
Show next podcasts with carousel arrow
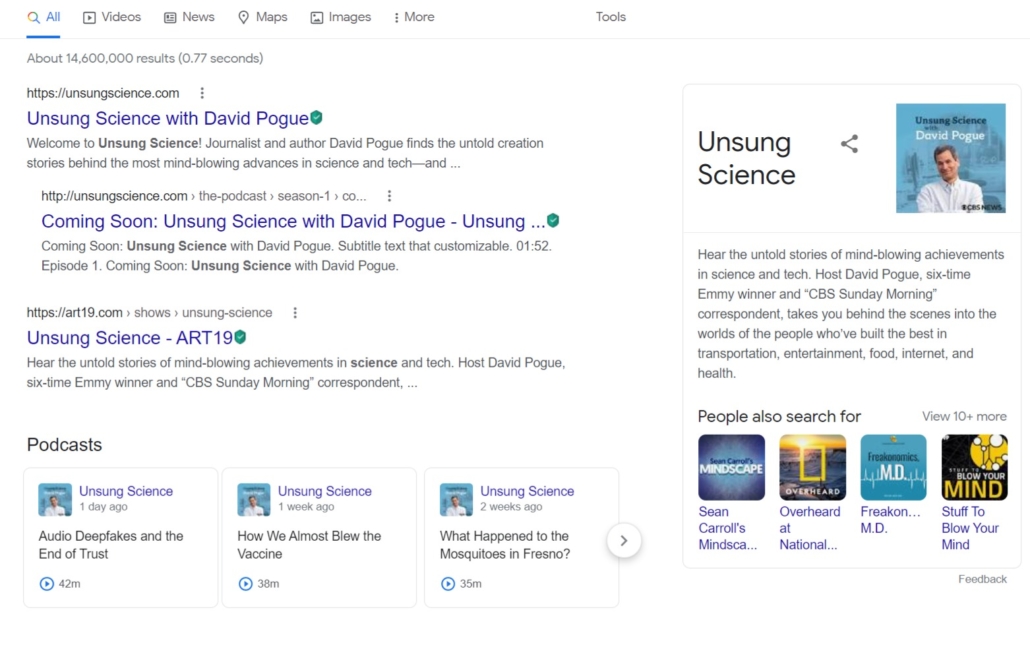coord(623,541)
